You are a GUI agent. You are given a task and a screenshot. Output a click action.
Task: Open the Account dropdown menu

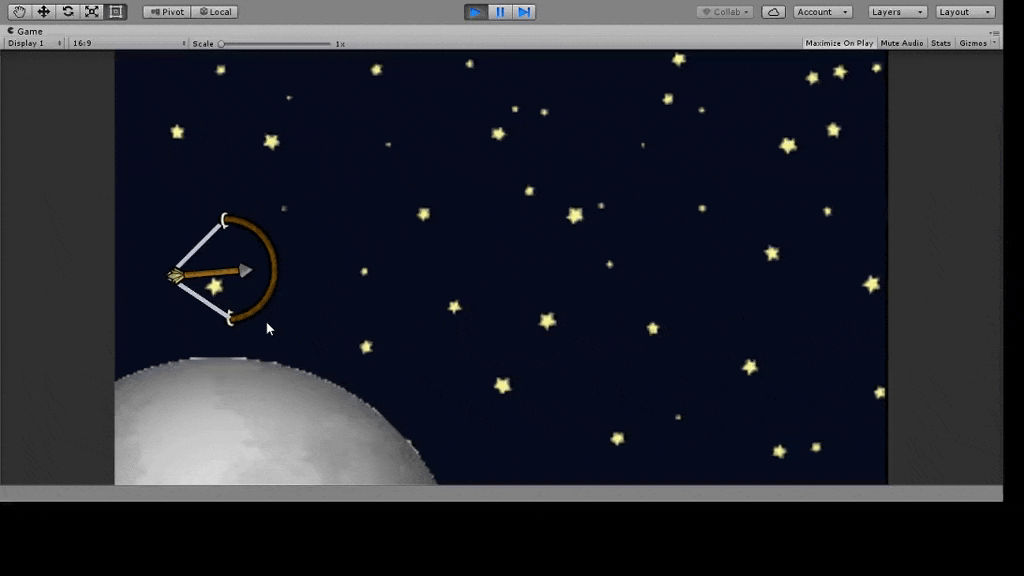point(823,12)
